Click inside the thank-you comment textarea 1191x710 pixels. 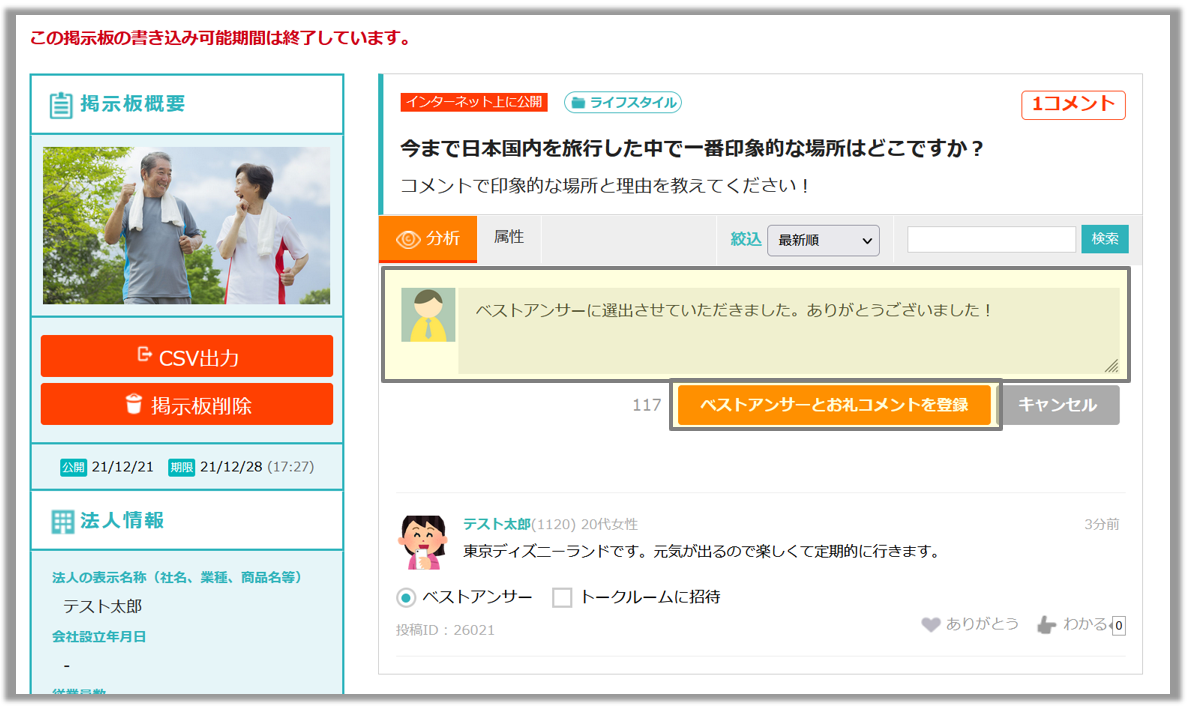click(788, 330)
